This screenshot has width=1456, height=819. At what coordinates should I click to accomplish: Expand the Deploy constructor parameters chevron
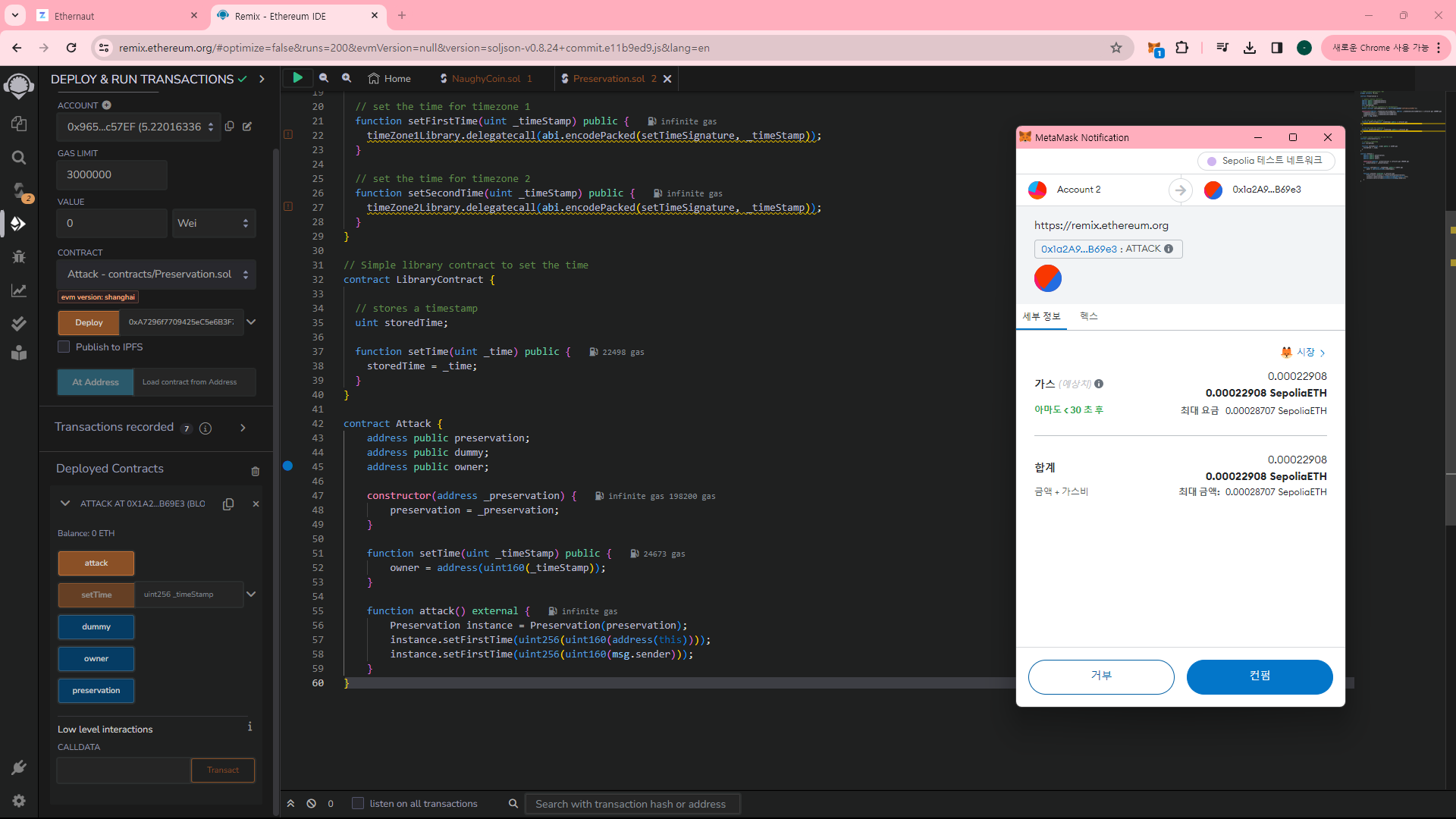coord(251,322)
